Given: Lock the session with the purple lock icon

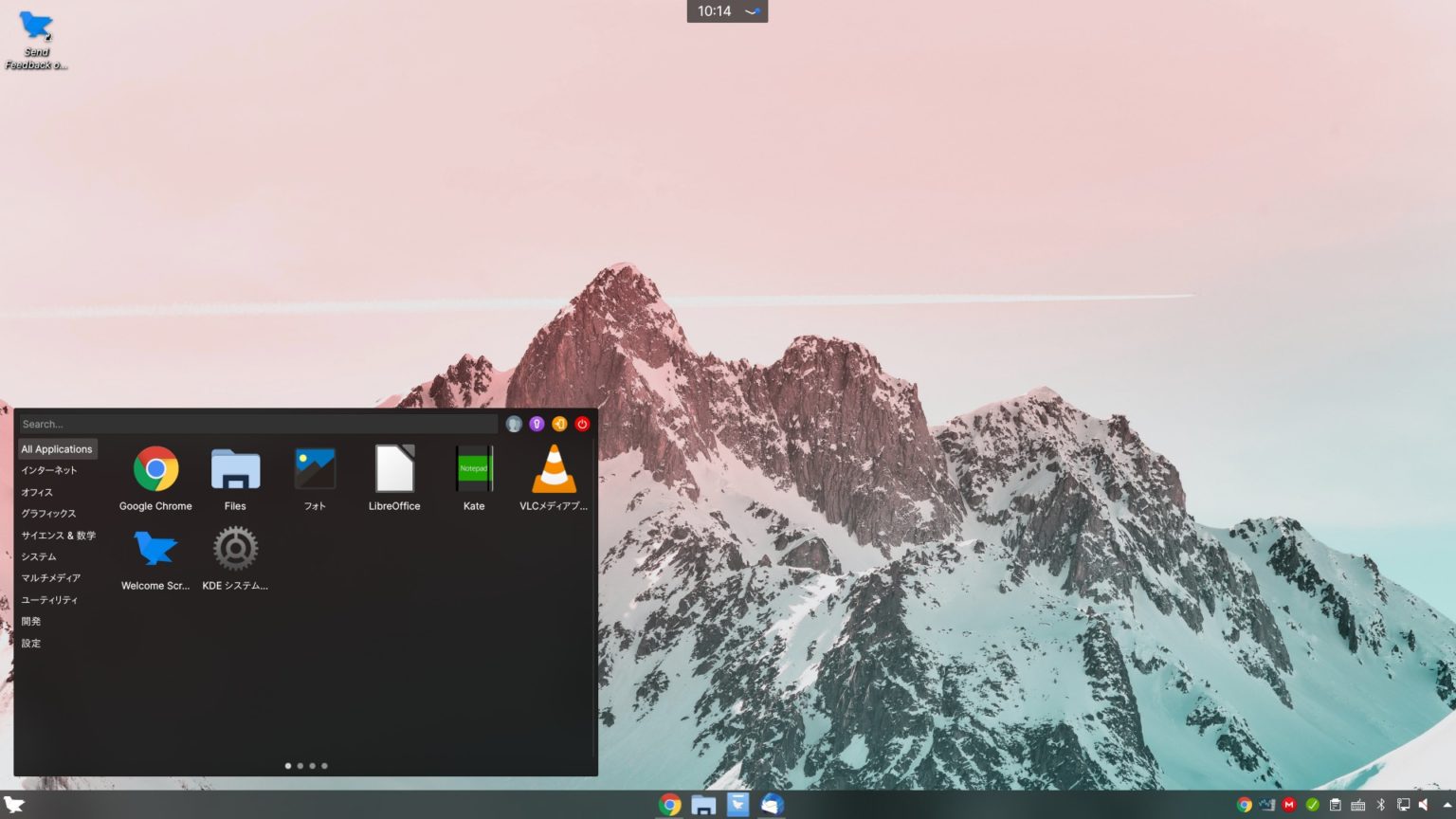Looking at the screenshot, I should point(537,424).
